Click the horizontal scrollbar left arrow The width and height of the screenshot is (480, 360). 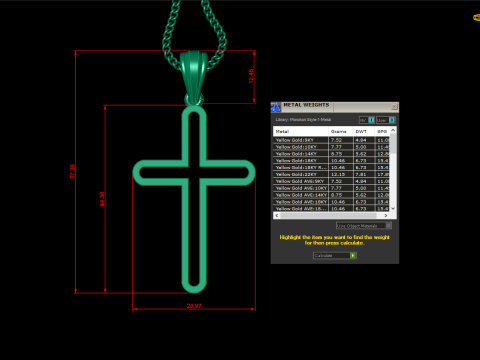click(277, 216)
